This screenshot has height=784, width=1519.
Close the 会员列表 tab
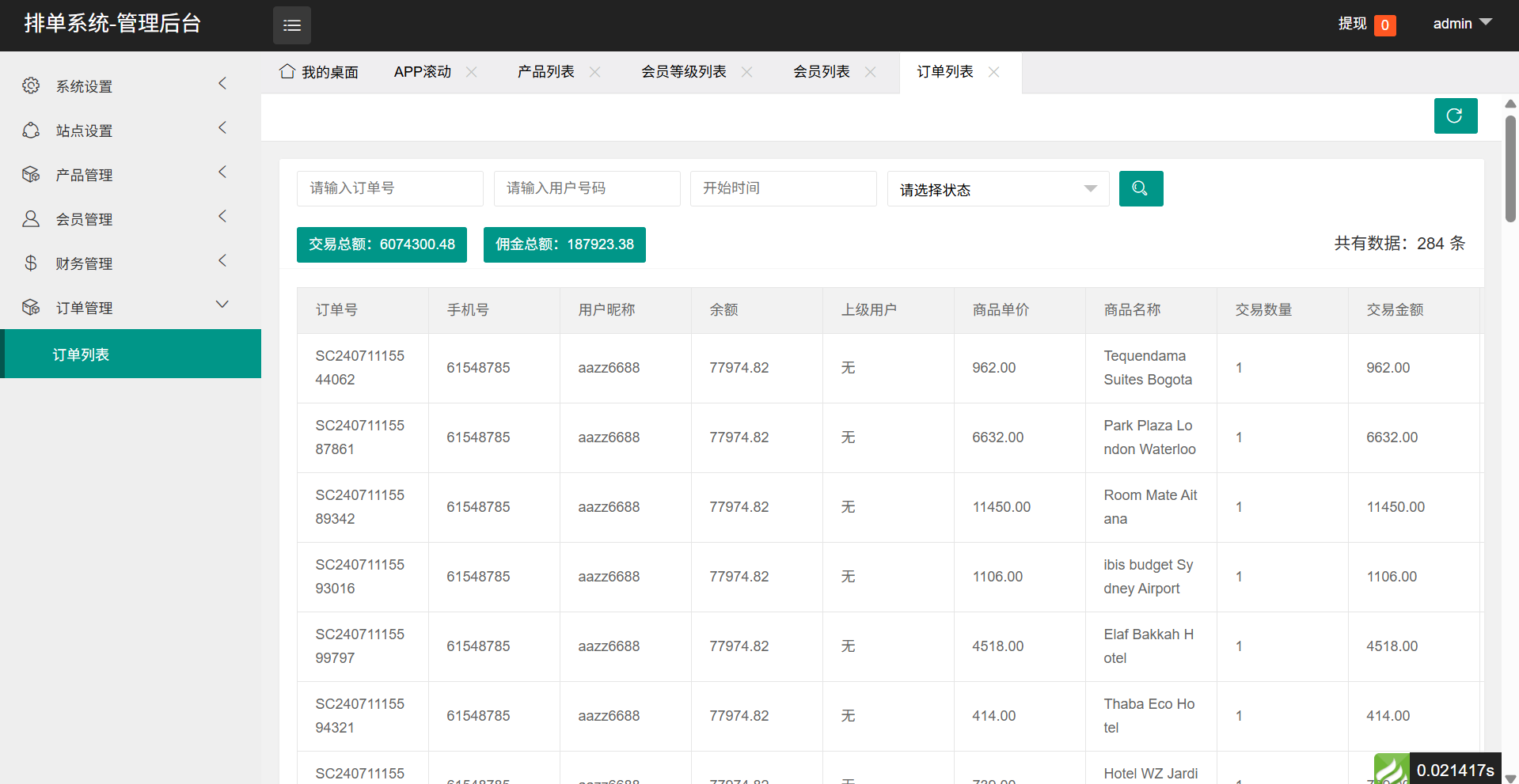click(871, 72)
